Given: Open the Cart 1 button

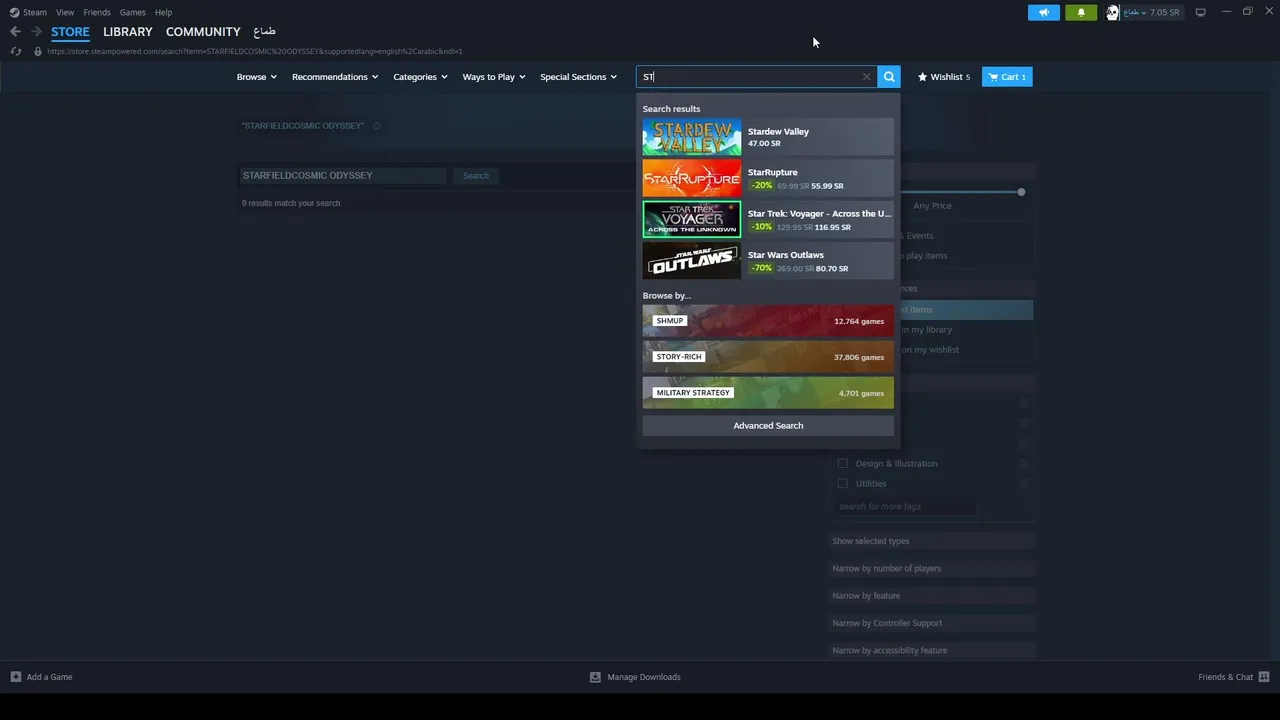Looking at the screenshot, I should coord(1007,77).
